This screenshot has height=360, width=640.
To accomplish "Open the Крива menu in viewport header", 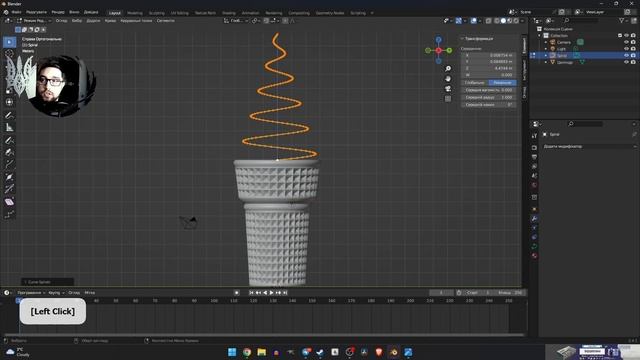I will coord(110,20).
